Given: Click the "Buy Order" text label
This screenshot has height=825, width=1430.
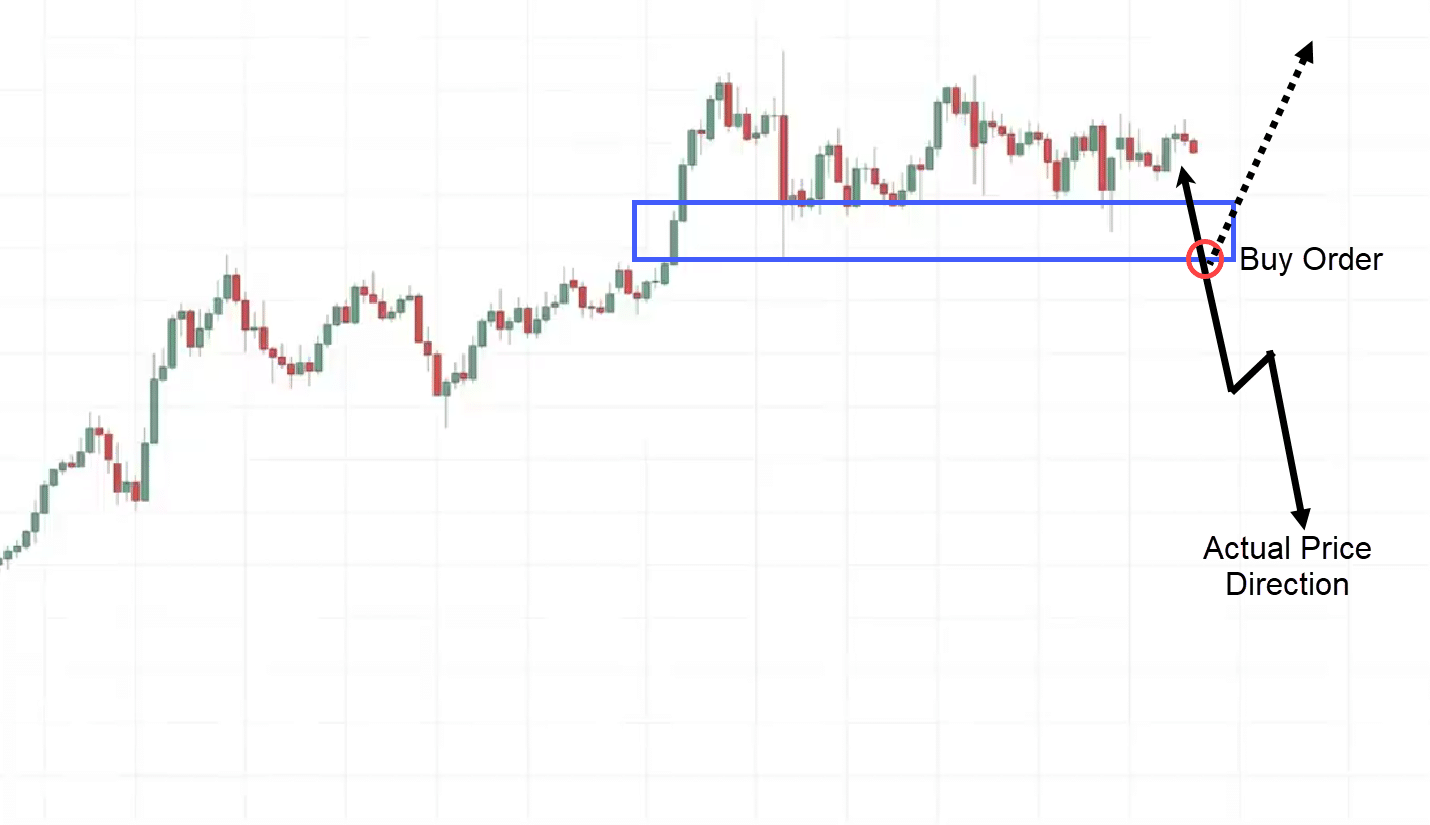Looking at the screenshot, I should 1311,260.
